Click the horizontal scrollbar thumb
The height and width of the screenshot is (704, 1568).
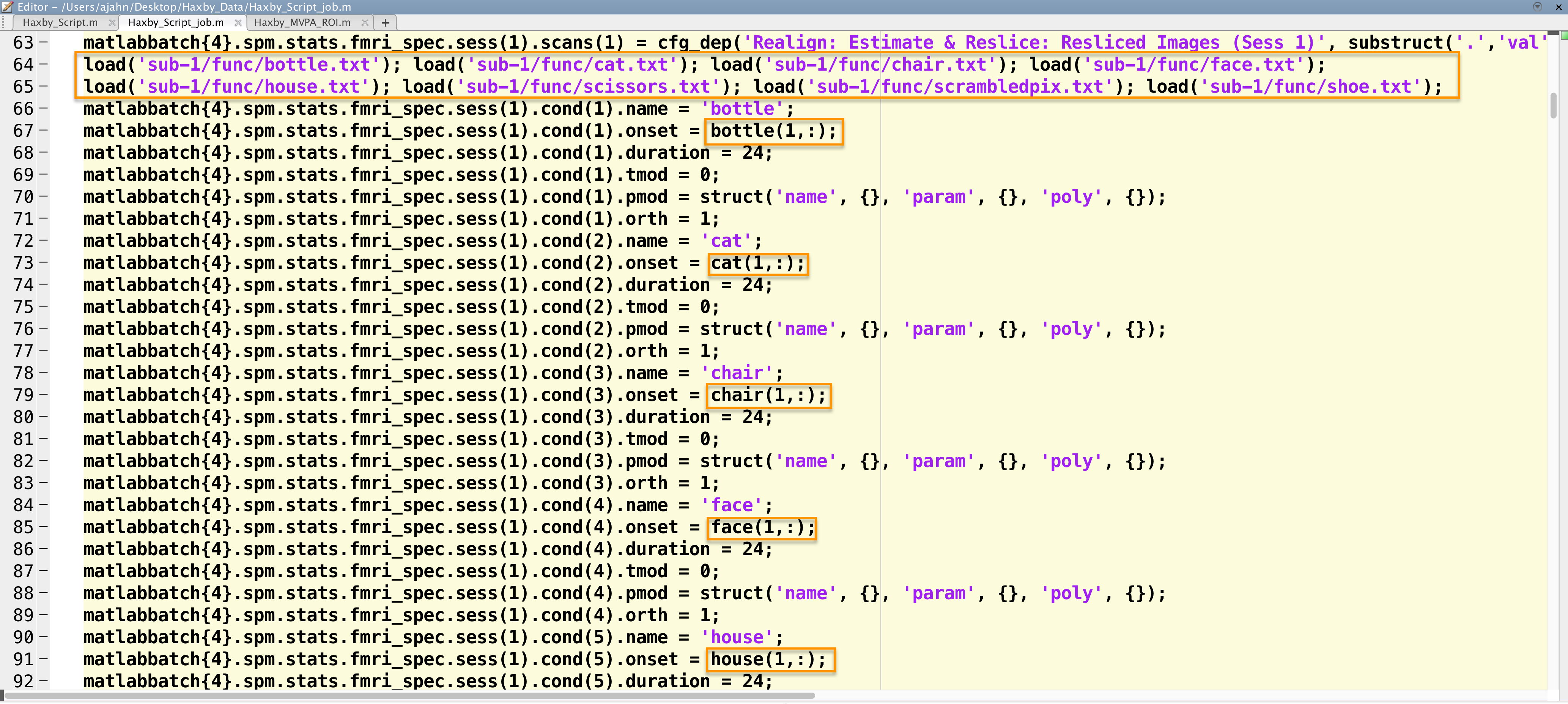coord(409,695)
